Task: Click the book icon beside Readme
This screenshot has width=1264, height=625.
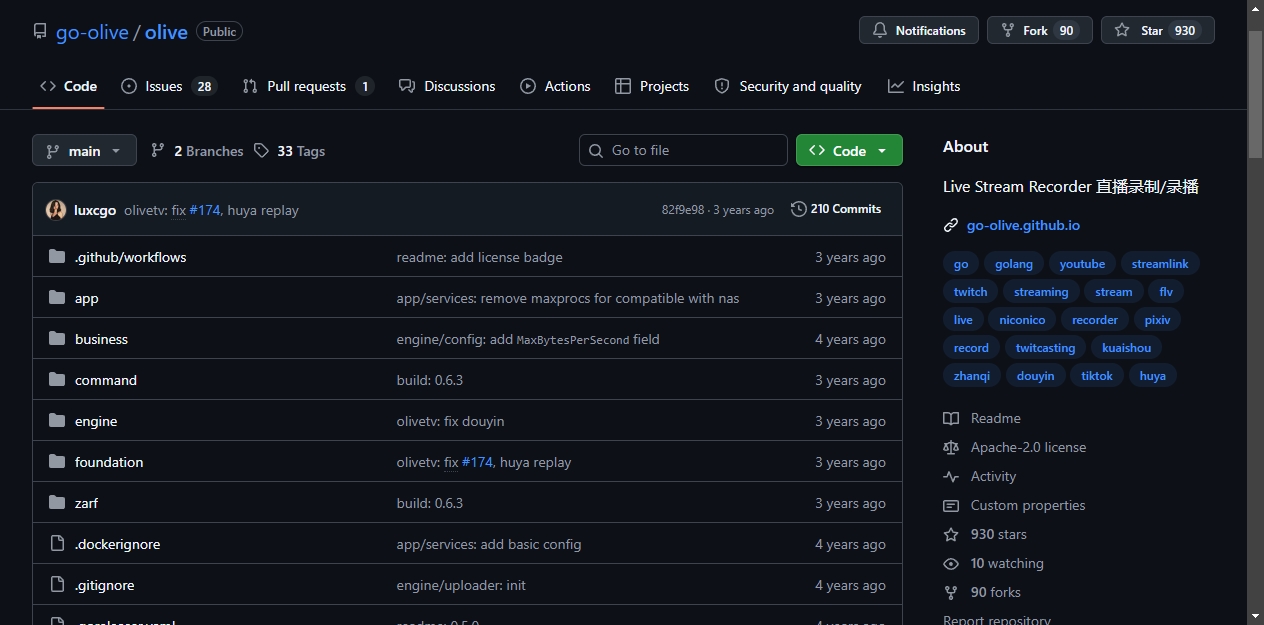Action: (951, 418)
